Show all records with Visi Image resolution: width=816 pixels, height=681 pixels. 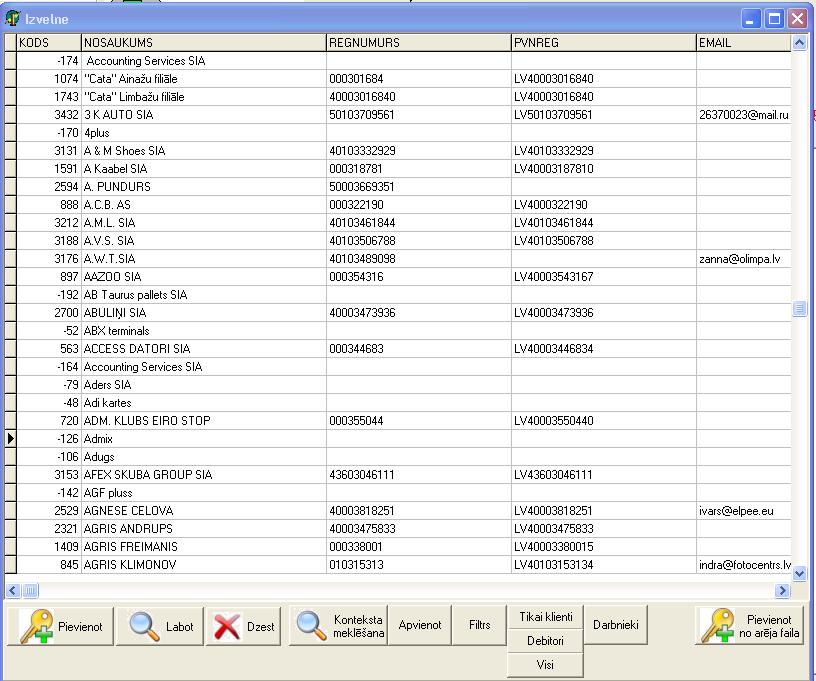pyautogui.click(x=545, y=665)
